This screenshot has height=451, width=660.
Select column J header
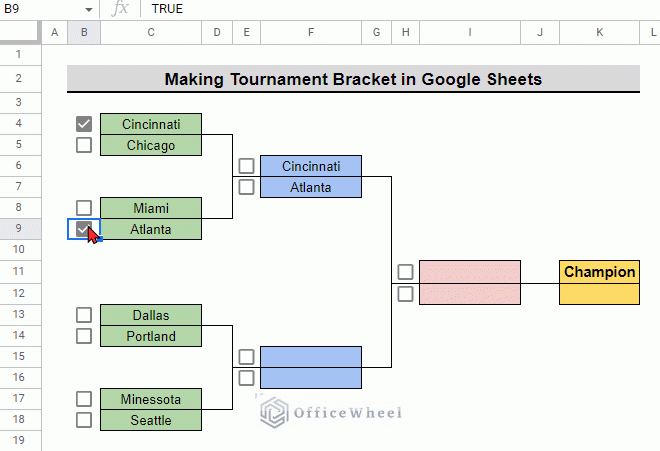[x=540, y=32]
